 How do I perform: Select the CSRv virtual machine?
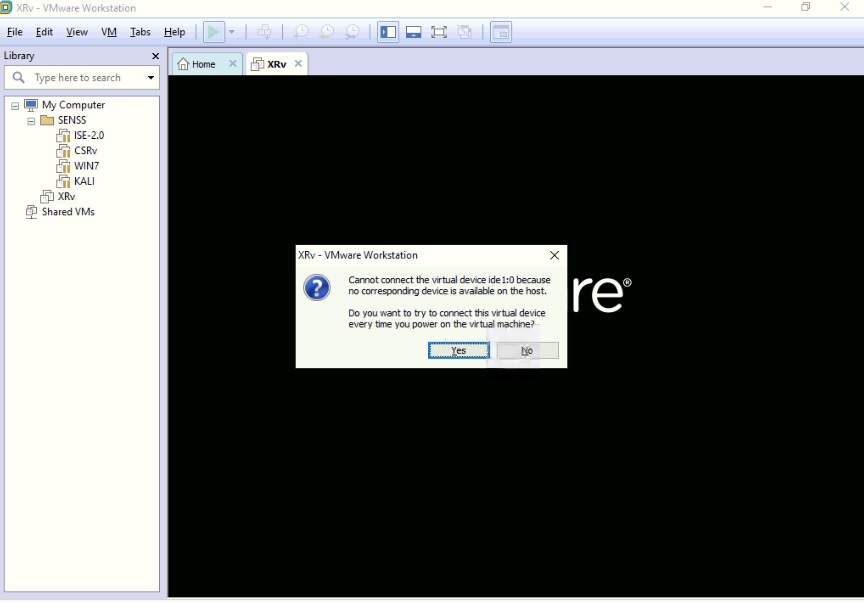[83, 150]
